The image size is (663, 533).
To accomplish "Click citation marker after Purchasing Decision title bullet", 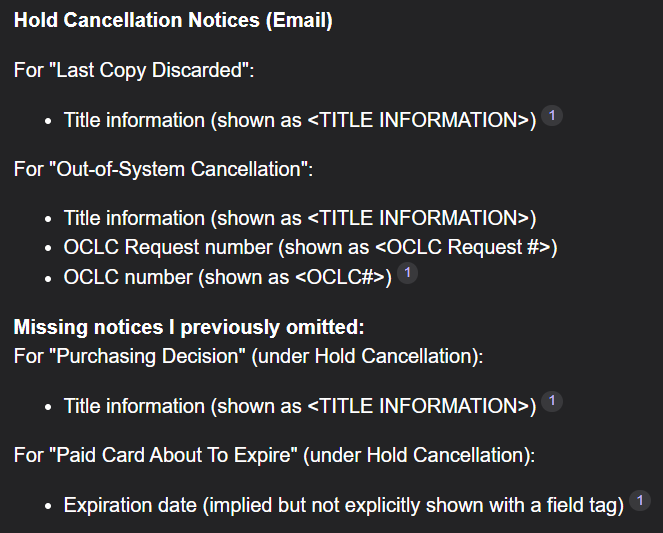I will click(x=552, y=403).
